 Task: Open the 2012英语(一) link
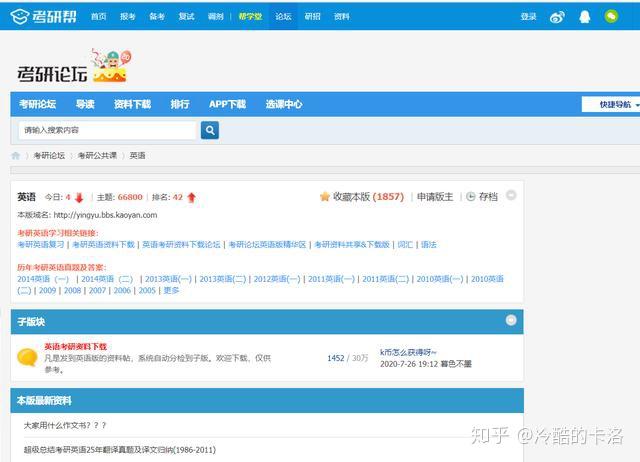point(277,279)
